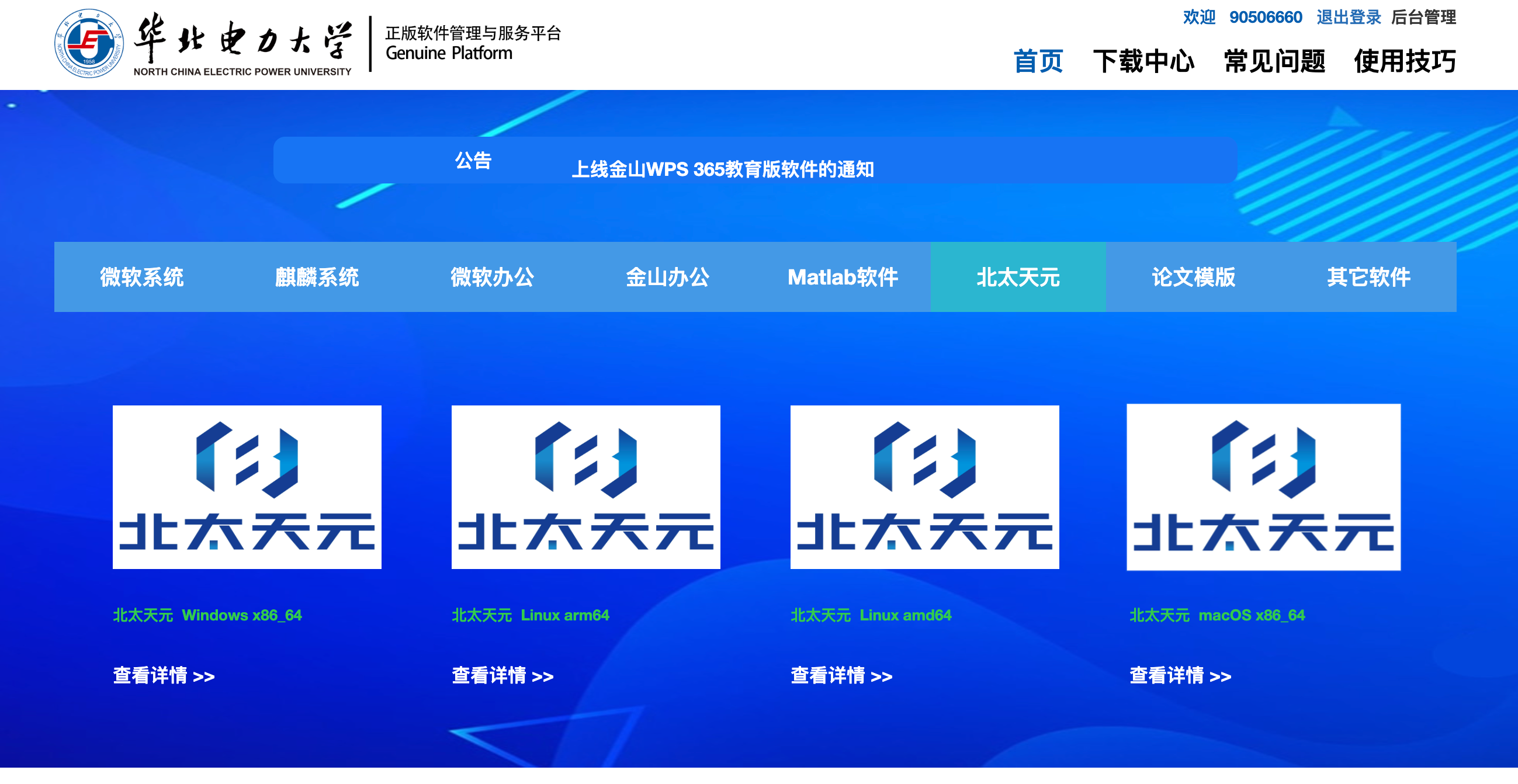The width and height of the screenshot is (1518, 784).
Task: Click the 公告 label
Action: tap(473, 160)
